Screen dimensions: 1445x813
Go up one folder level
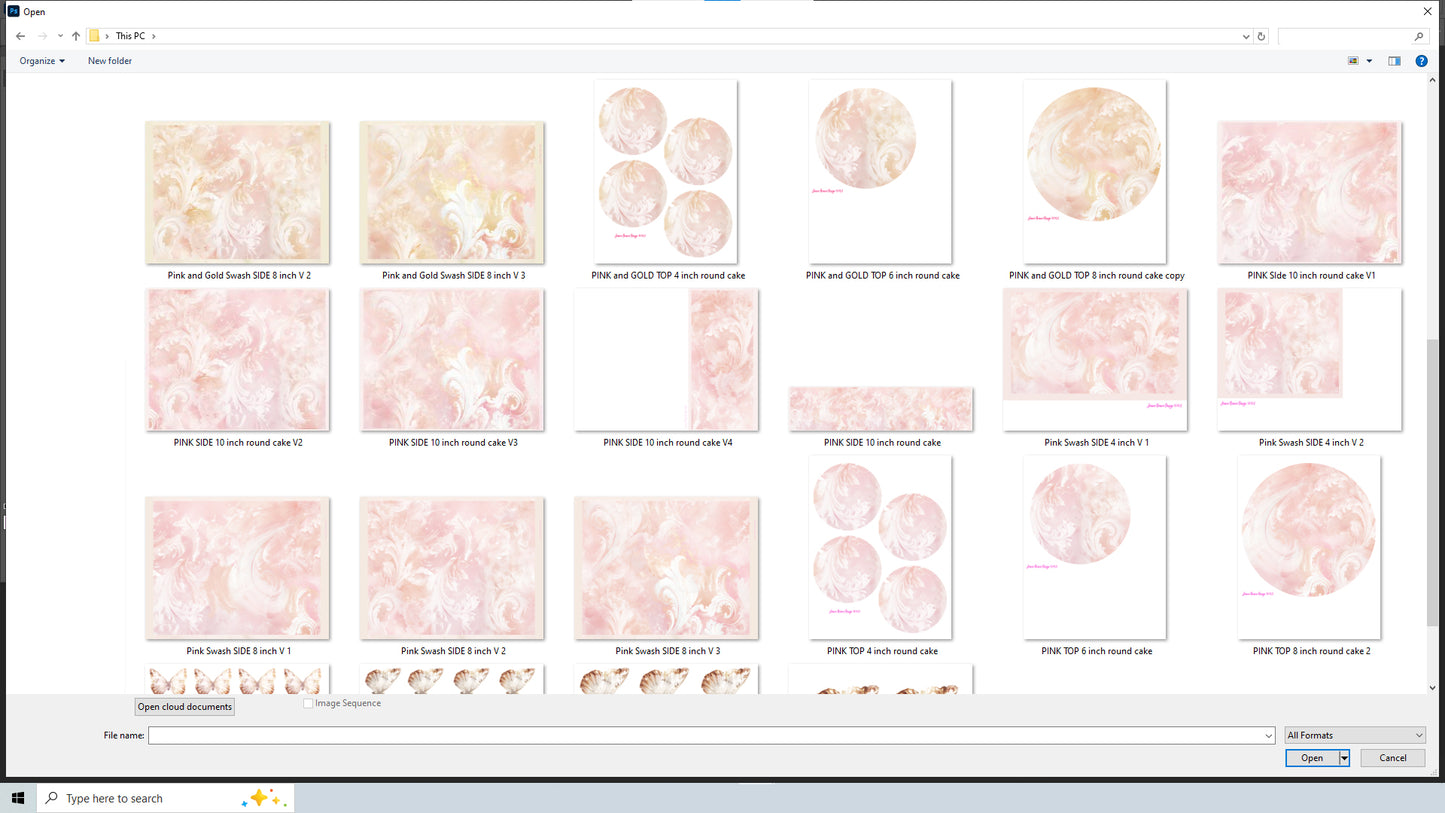(76, 36)
